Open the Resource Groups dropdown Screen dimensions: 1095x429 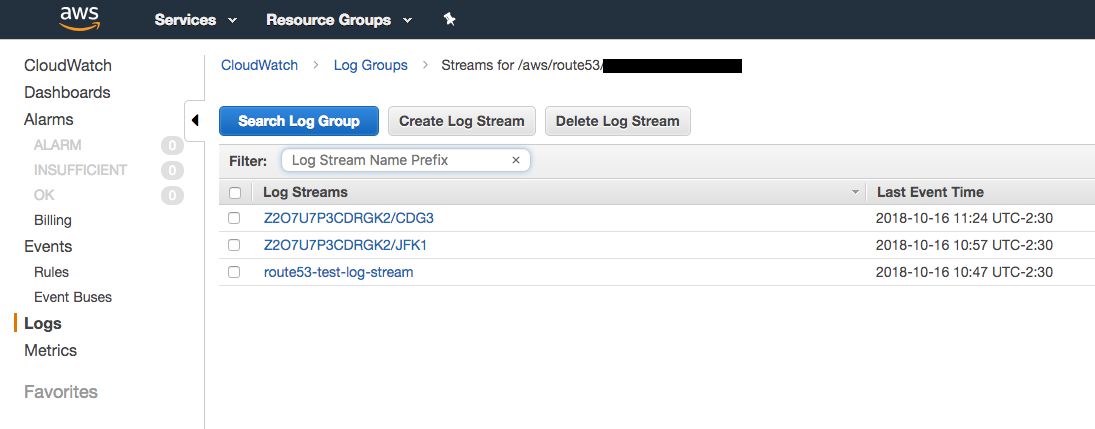(339, 20)
